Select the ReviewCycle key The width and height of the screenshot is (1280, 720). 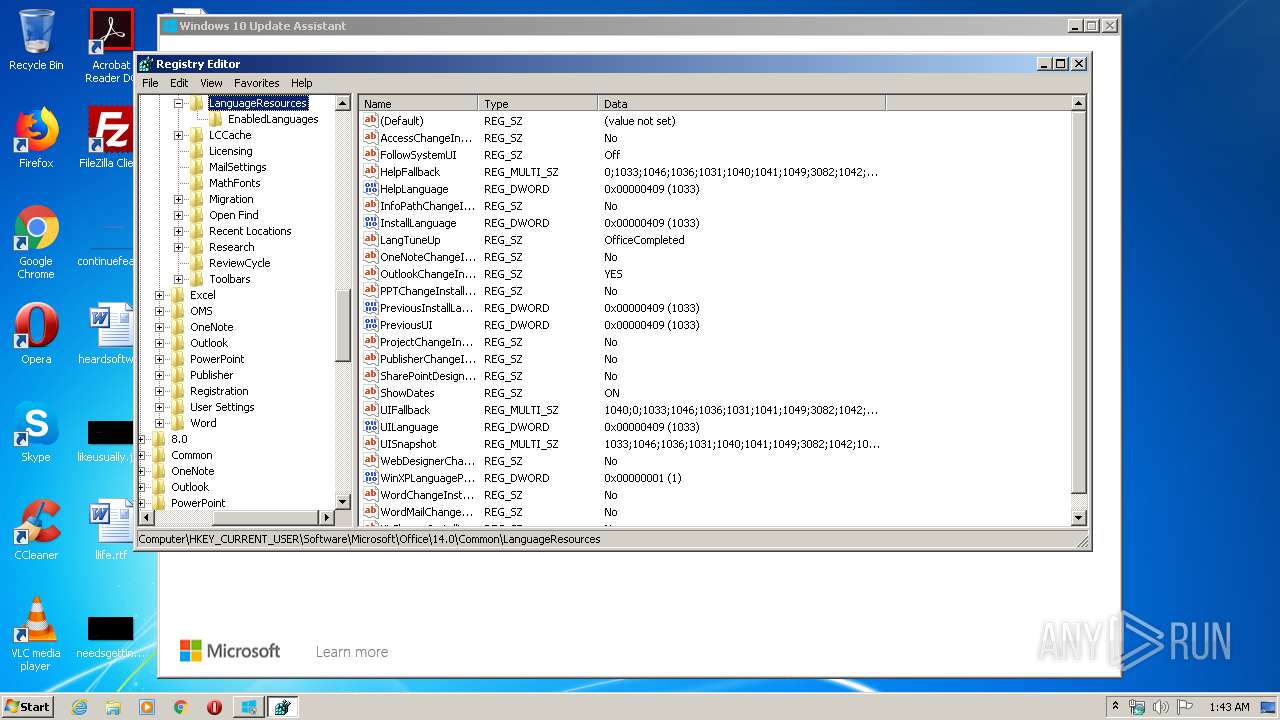[239, 263]
